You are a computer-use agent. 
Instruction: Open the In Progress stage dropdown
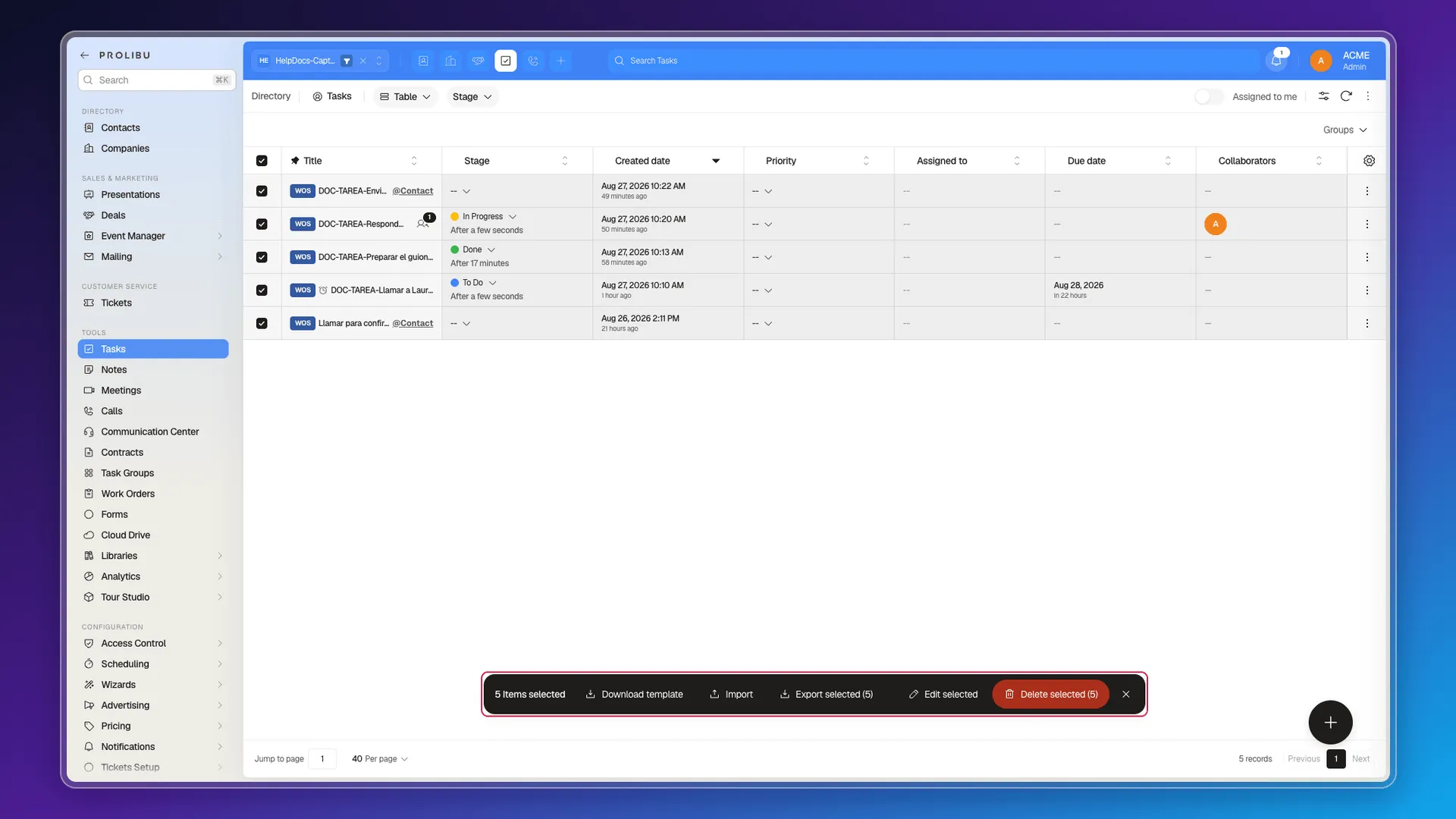click(484, 217)
